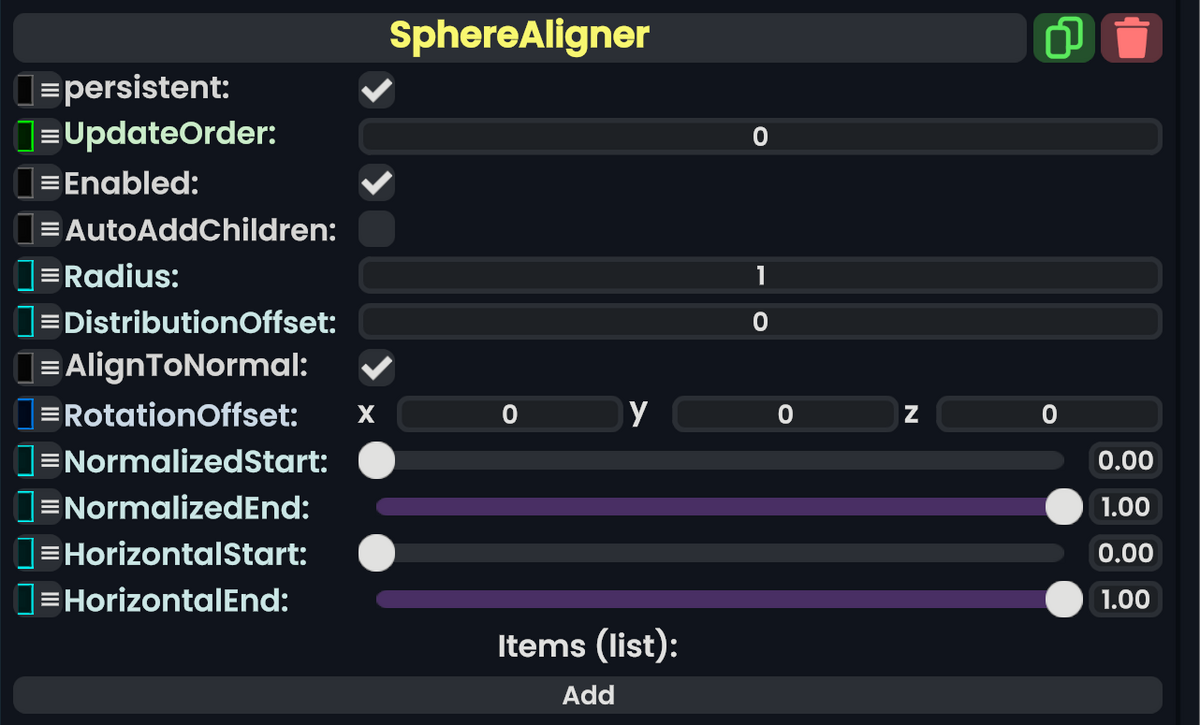Screen dimensions: 1200x725
Task: Uncheck the persistent checkbox
Action: tap(376, 89)
